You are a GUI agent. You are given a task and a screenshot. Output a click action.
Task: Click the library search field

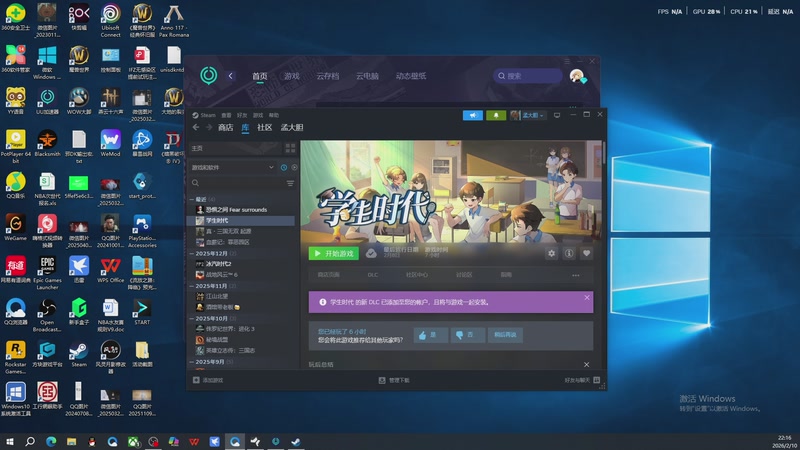click(237, 183)
